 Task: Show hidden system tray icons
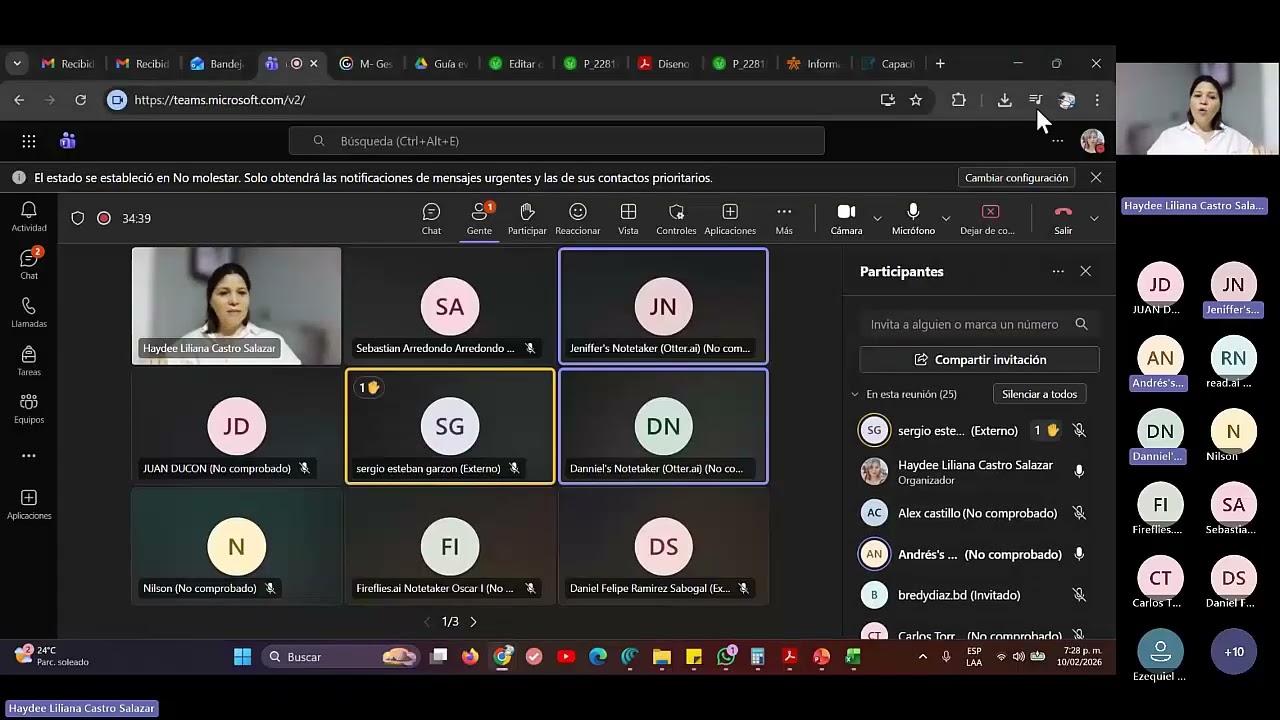pyautogui.click(x=922, y=657)
